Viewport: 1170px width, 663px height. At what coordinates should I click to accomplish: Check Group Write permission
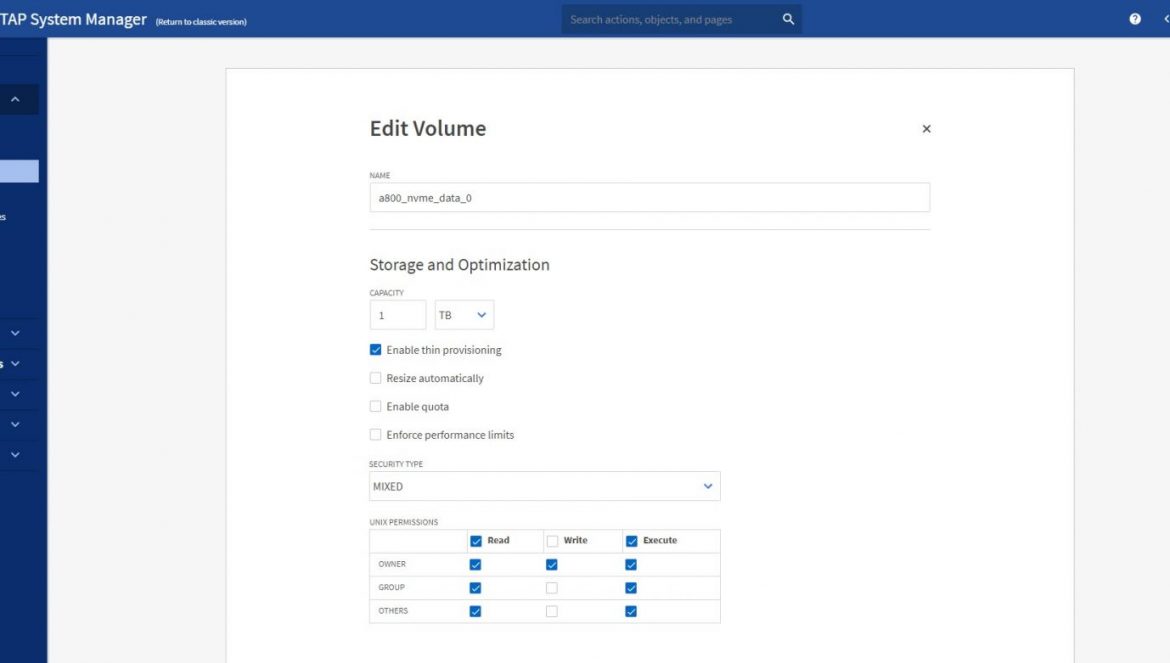coord(551,588)
